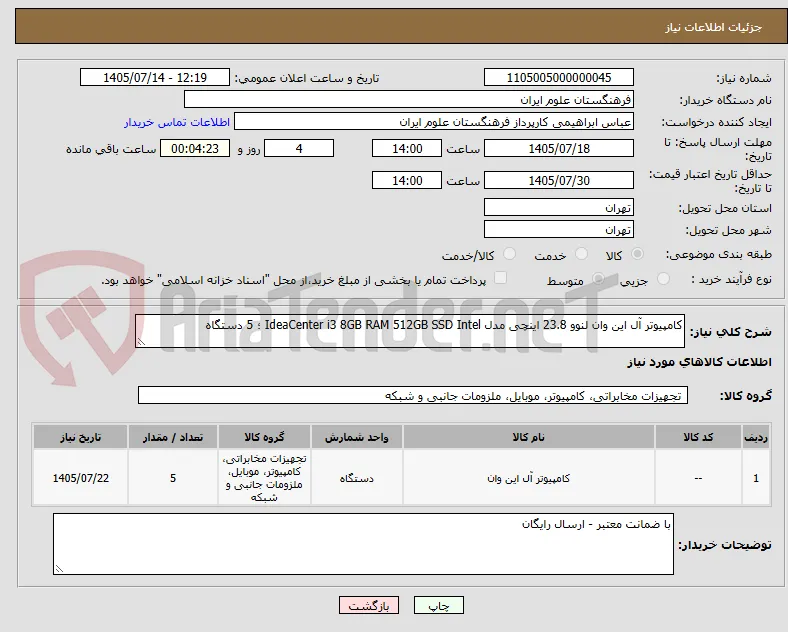Click the remaining days field showing 4
788x632 pixels.
pos(299,148)
